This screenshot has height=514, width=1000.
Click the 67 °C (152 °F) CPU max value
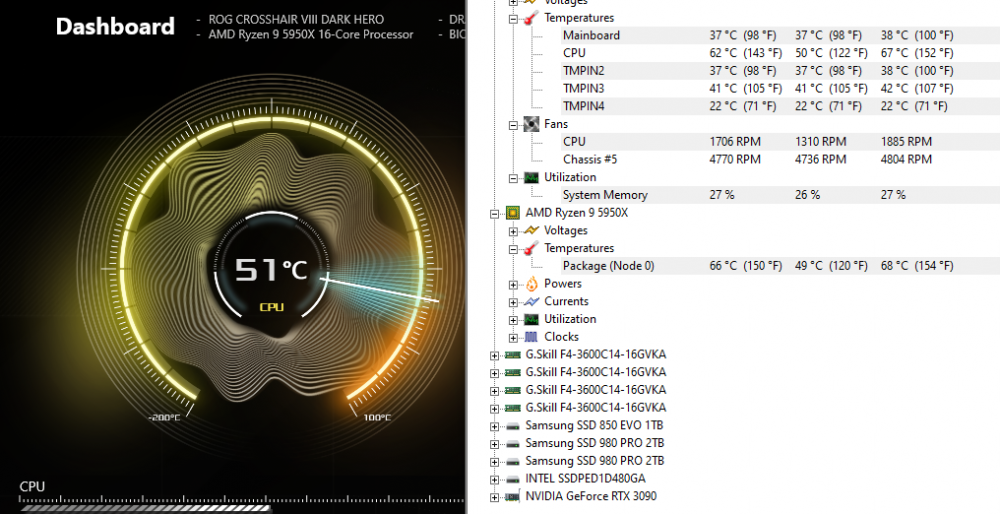917,53
